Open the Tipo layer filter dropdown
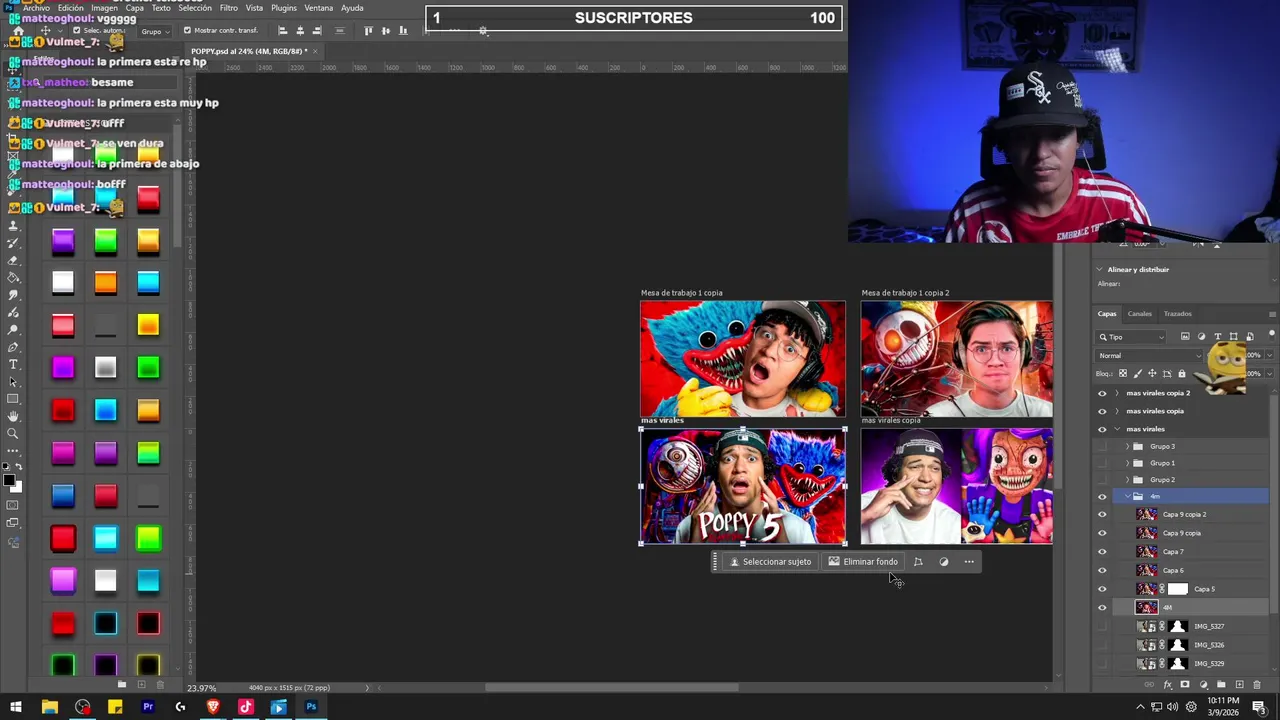The height and width of the screenshot is (720, 1280). tap(1131, 337)
